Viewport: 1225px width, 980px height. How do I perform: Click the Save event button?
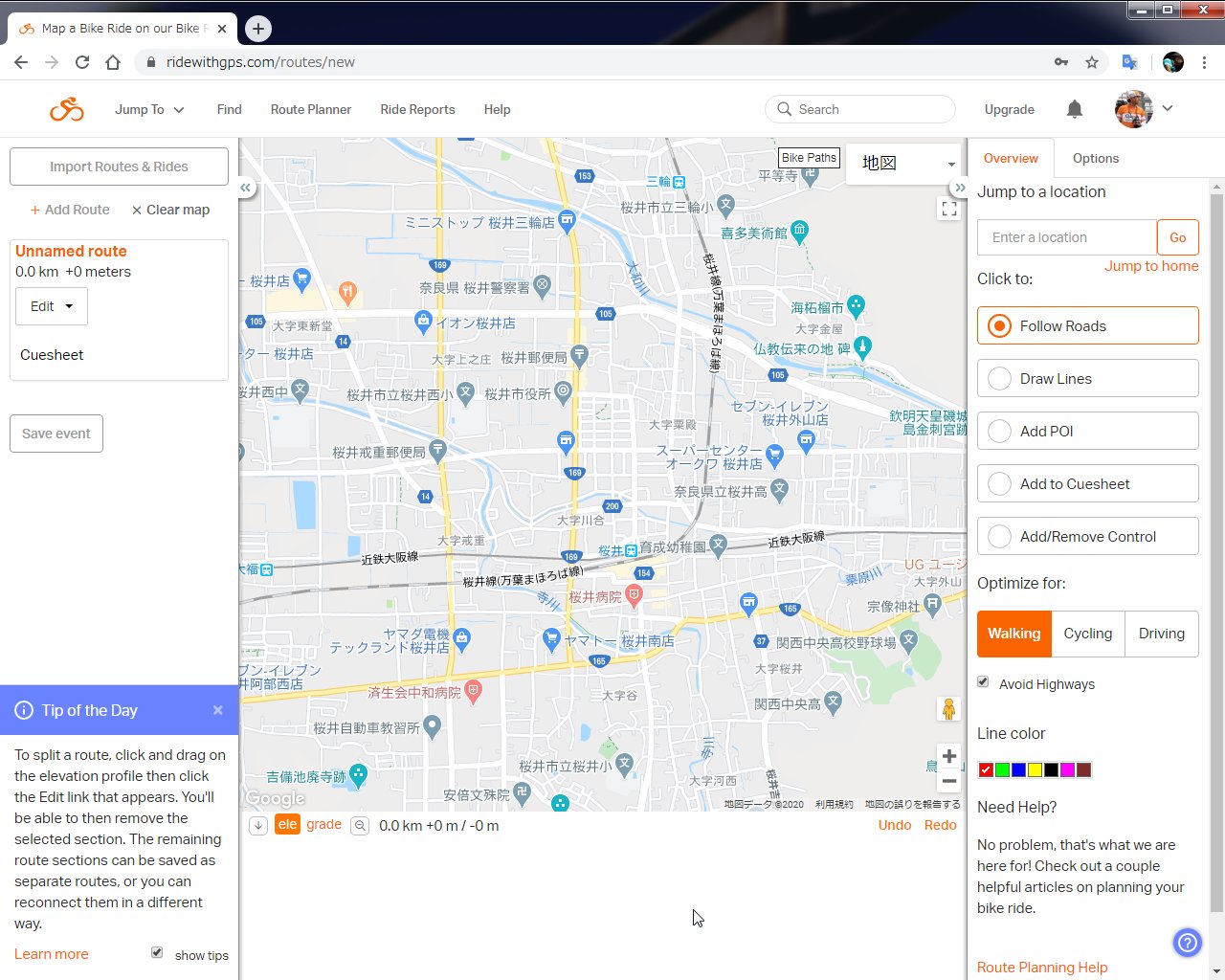[56, 434]
